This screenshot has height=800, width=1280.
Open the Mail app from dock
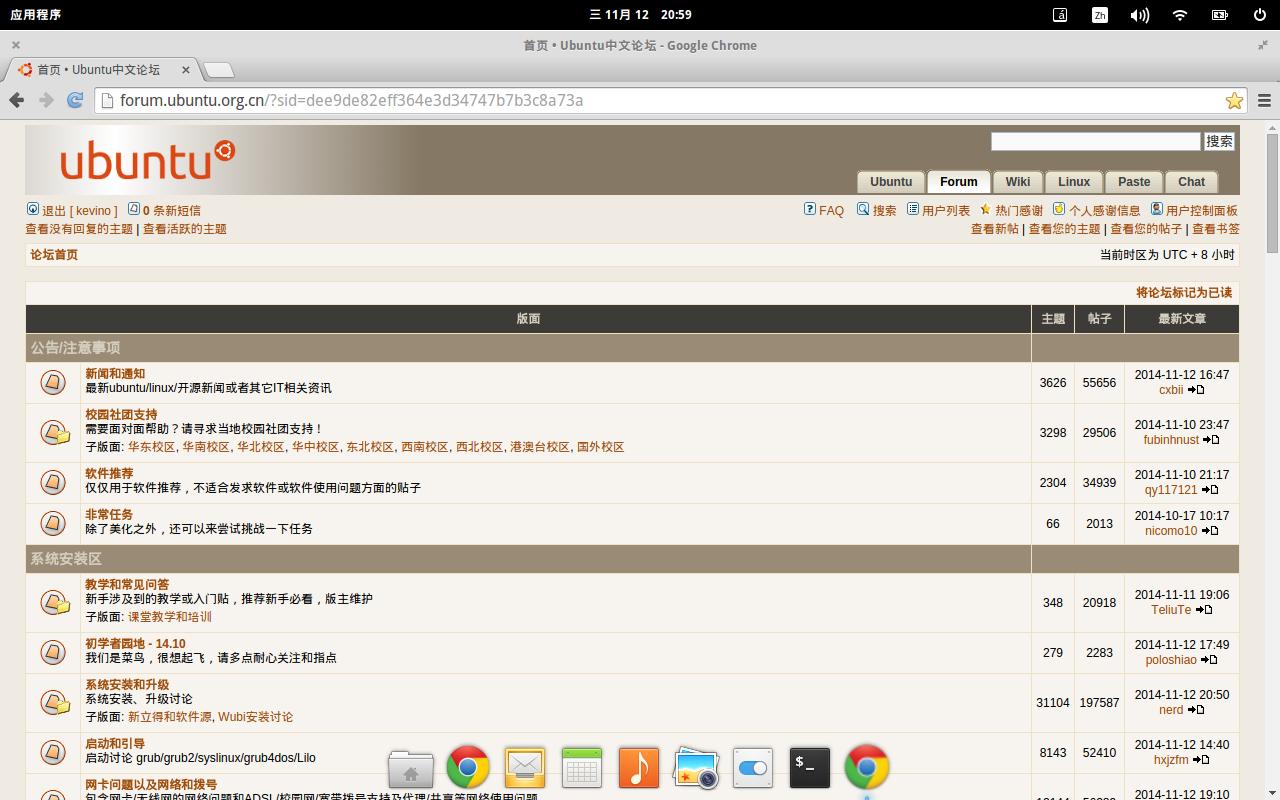(x=525, y=768)
